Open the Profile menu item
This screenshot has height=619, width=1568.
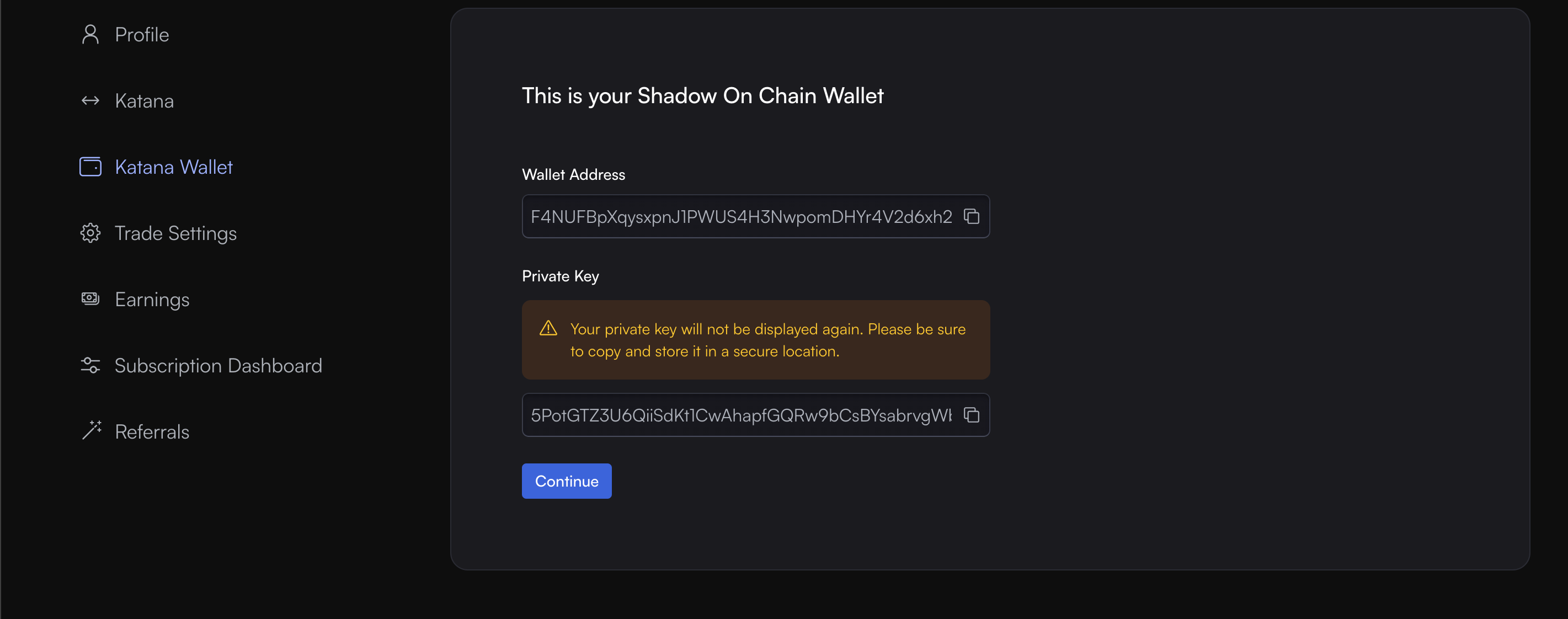[142, 35]
